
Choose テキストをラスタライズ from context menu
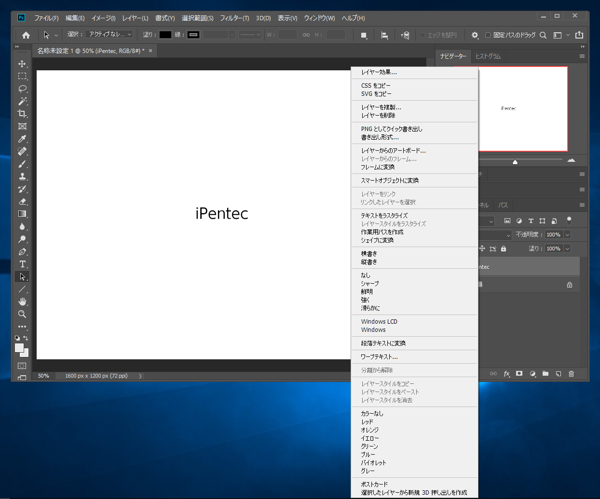coord(414,215)
